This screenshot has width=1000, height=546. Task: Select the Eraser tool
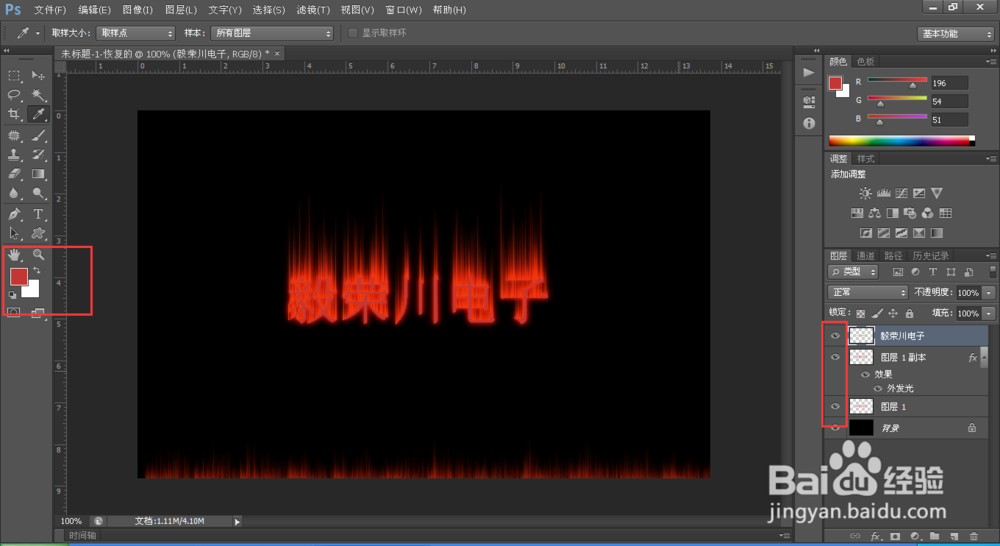coord(14,173)
